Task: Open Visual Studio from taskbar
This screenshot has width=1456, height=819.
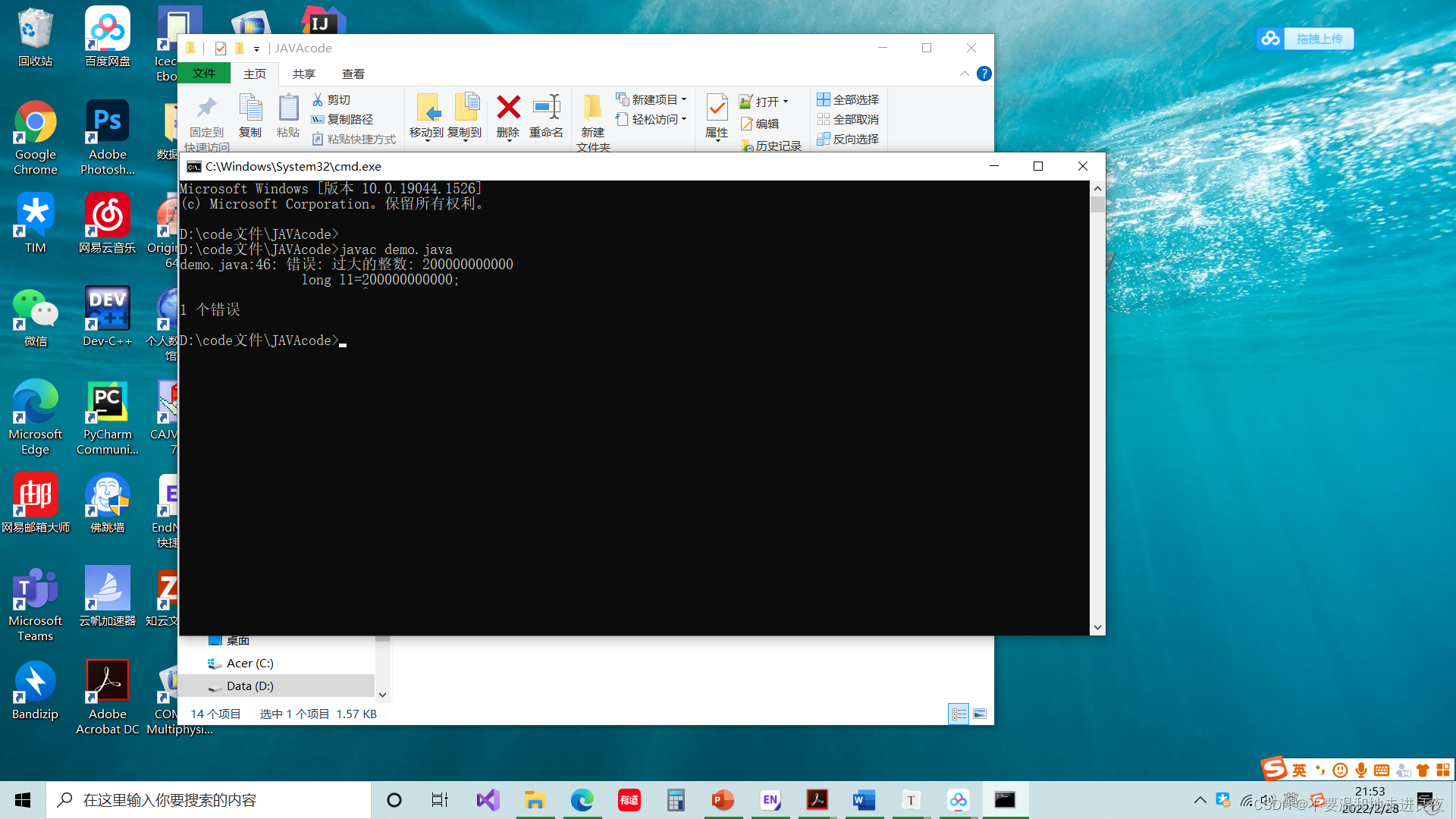Action: pyautogui.click(x=488, y=800)
